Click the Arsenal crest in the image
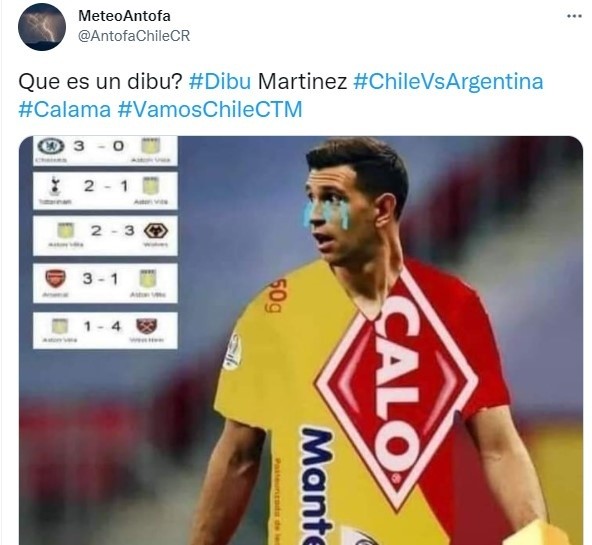592x545 pixels. click(56, 279)
